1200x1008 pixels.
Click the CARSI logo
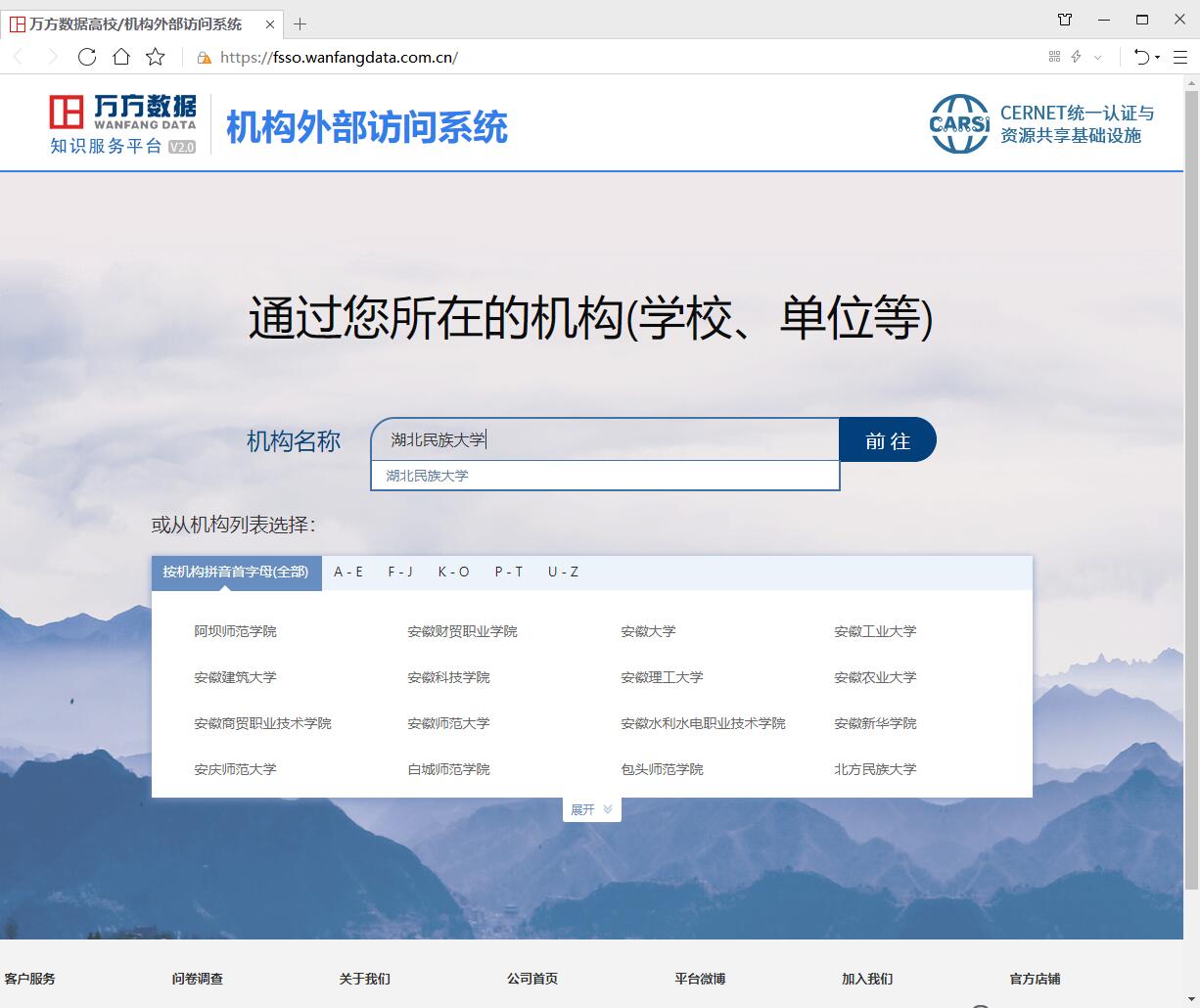(x=959, y=124)
